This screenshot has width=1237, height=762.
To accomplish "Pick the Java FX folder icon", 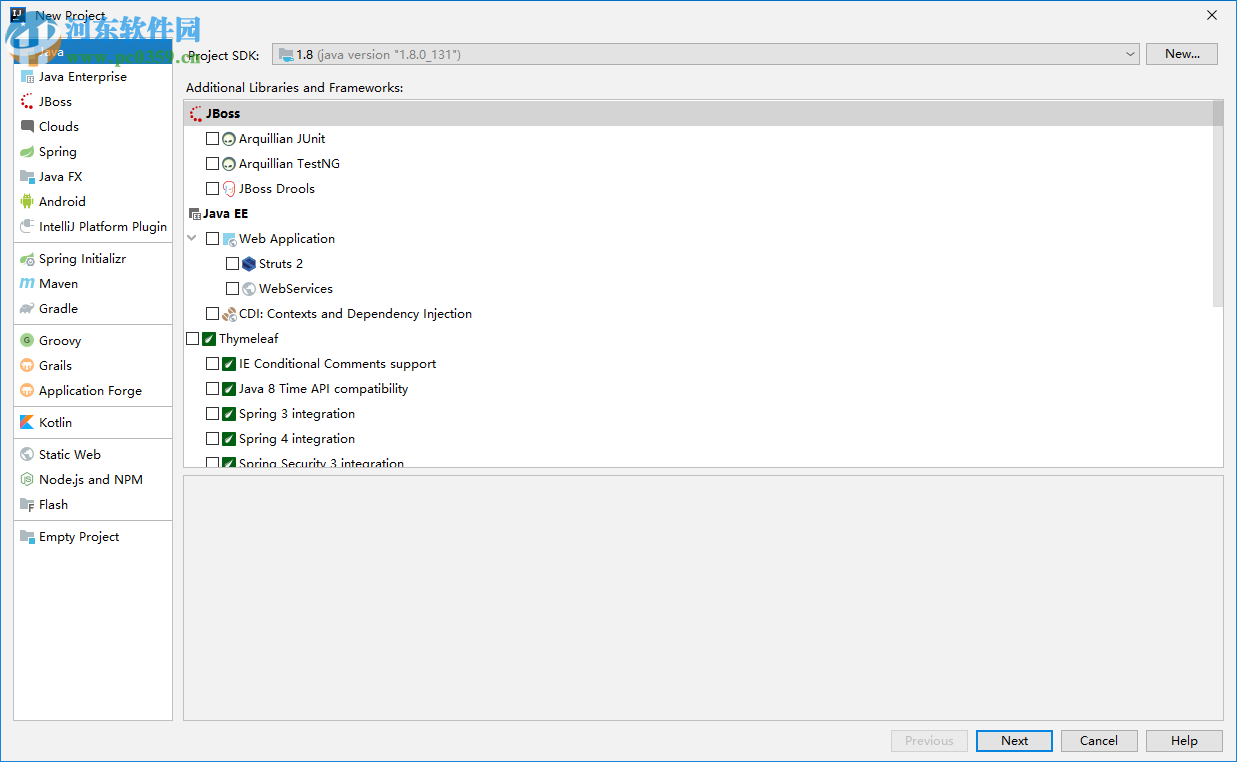I will tap(27, 177).
